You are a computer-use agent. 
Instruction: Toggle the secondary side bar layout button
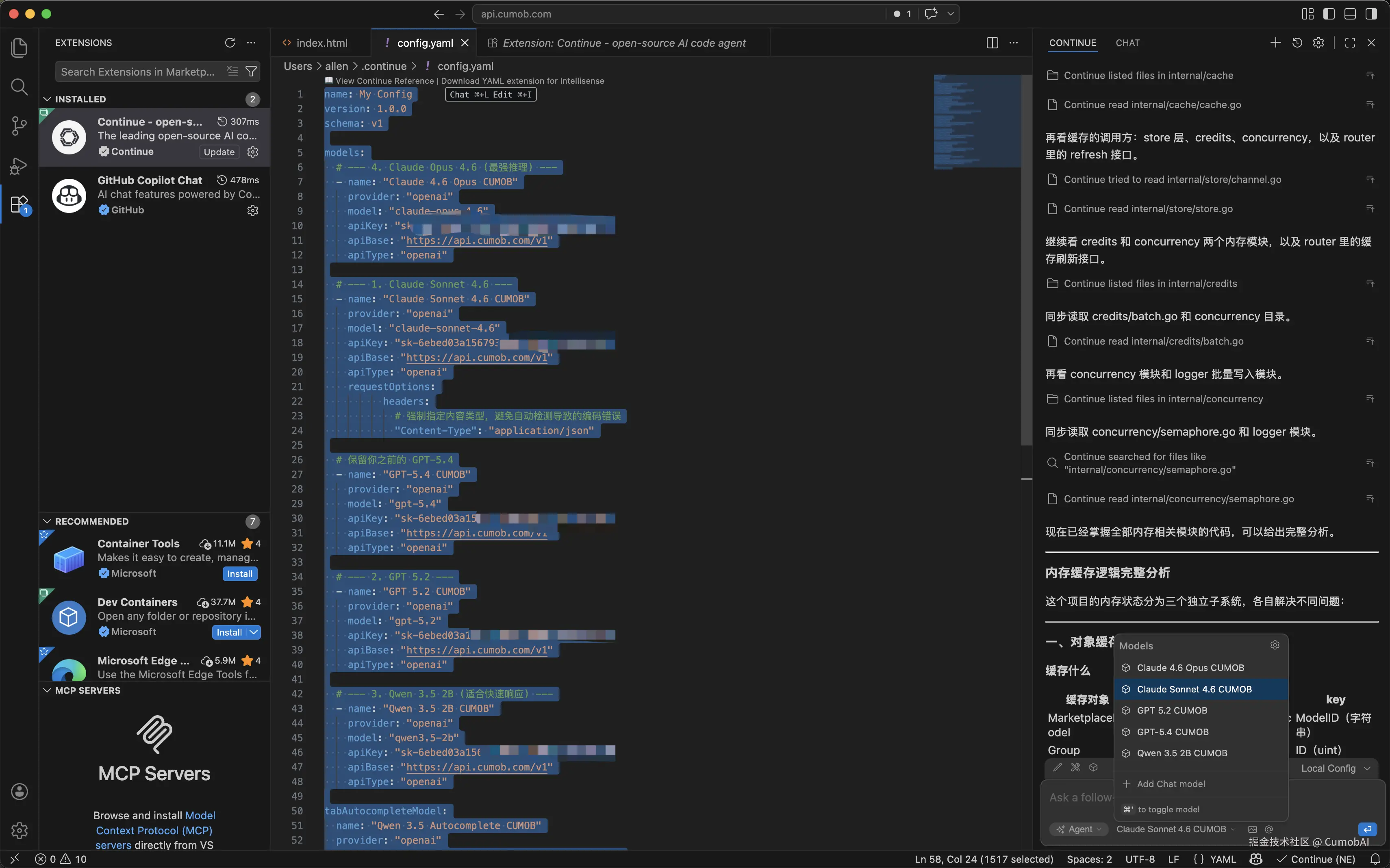(1371, 14)
